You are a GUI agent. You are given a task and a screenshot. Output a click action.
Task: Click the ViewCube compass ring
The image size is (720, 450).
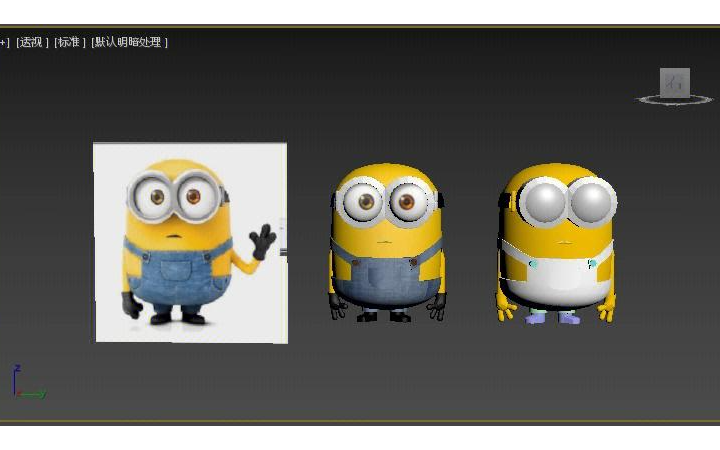pos(674,100)
